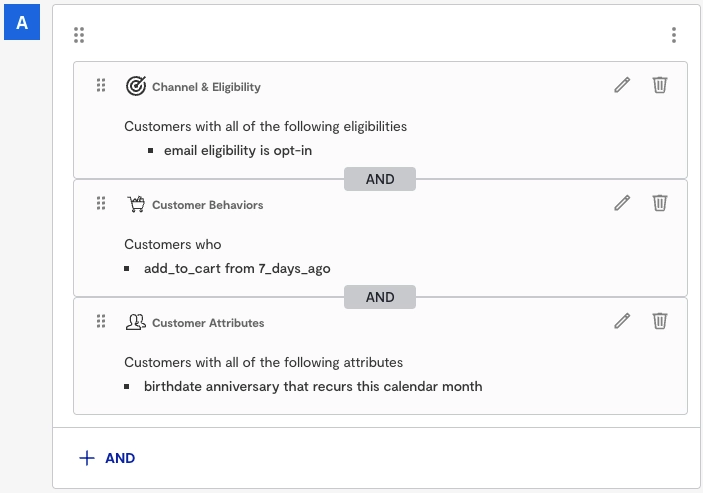Edit the Channel & Eligibility condition

(622, 85)
